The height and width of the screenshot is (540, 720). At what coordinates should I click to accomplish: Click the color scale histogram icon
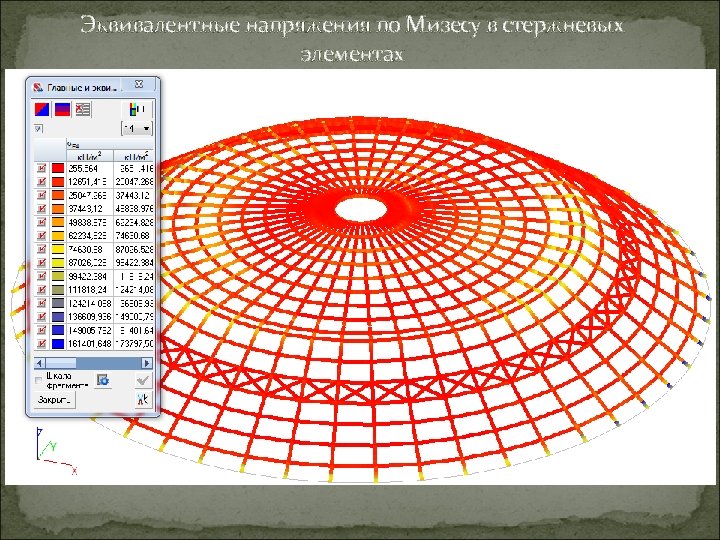pyautogui.click(x=137, y=109)
